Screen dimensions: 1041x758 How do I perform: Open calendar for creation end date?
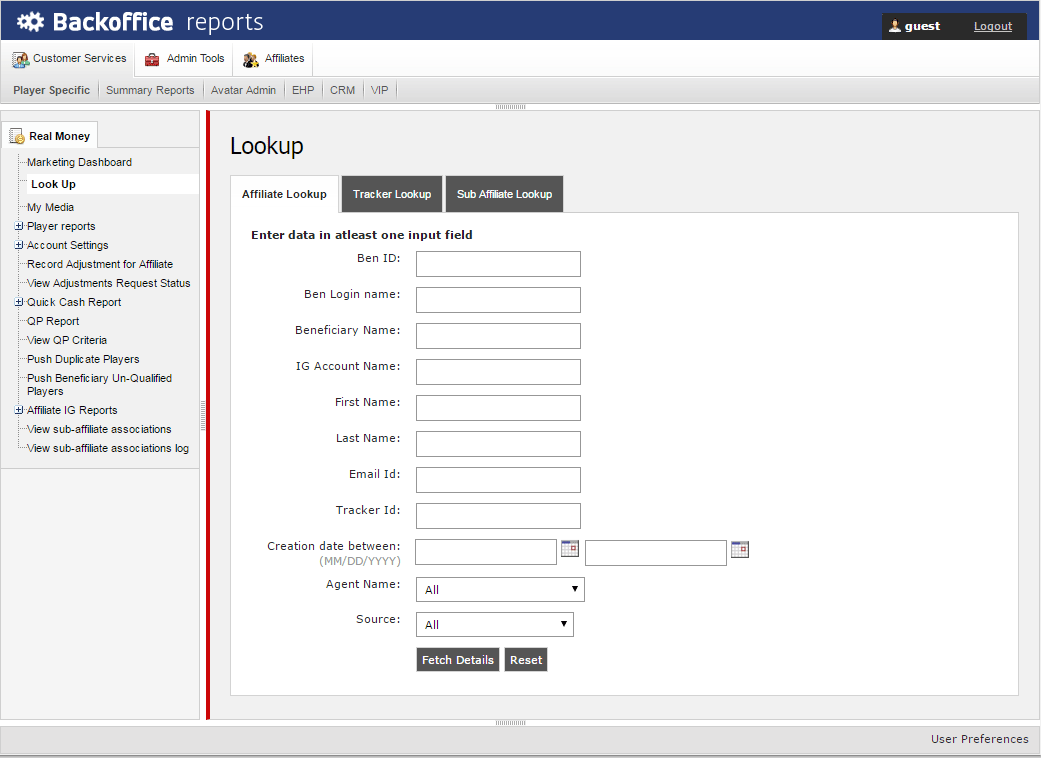(x=740, y=549)
